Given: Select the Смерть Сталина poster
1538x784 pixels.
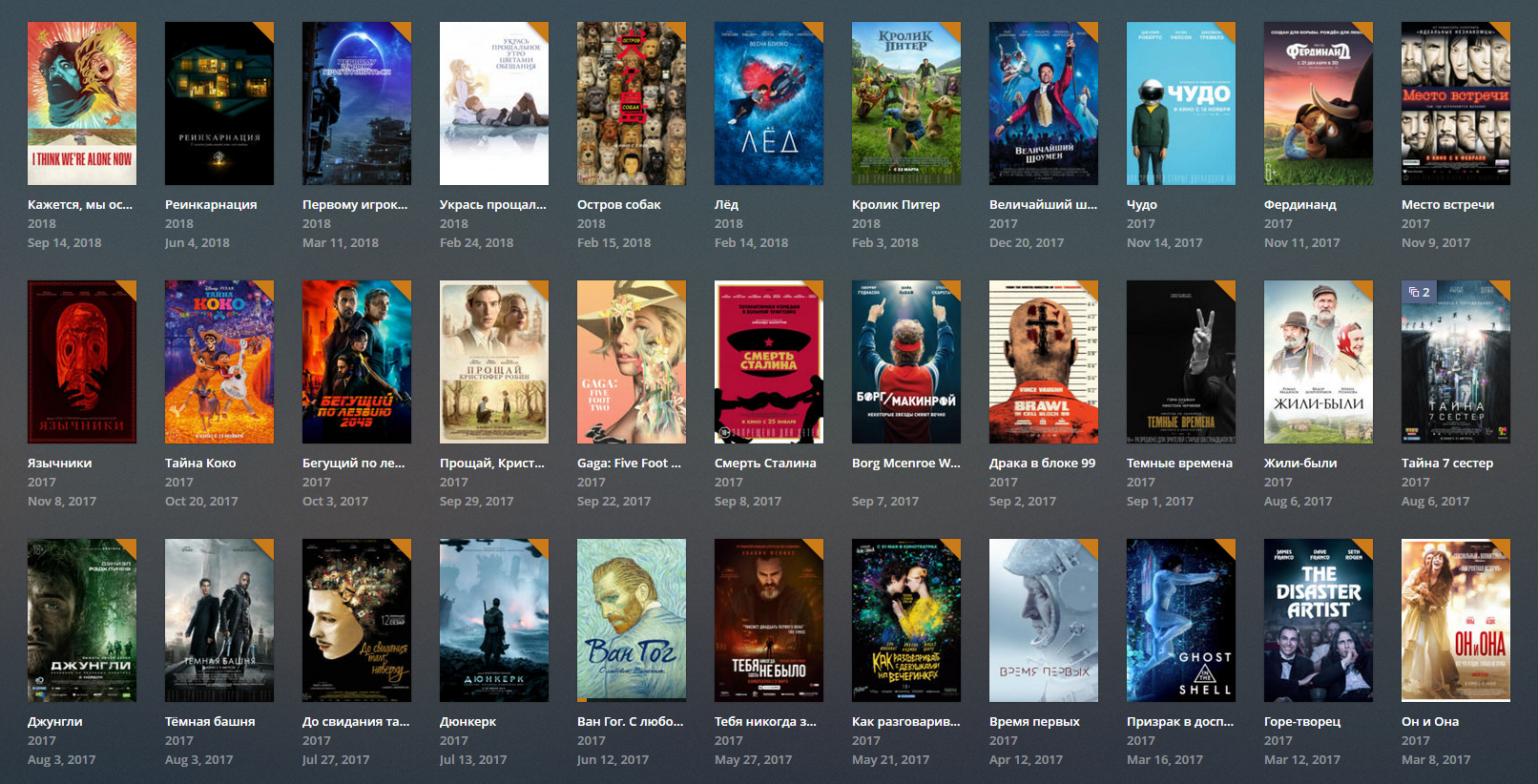Looking at the screenshot, I should tap(768, 361).
